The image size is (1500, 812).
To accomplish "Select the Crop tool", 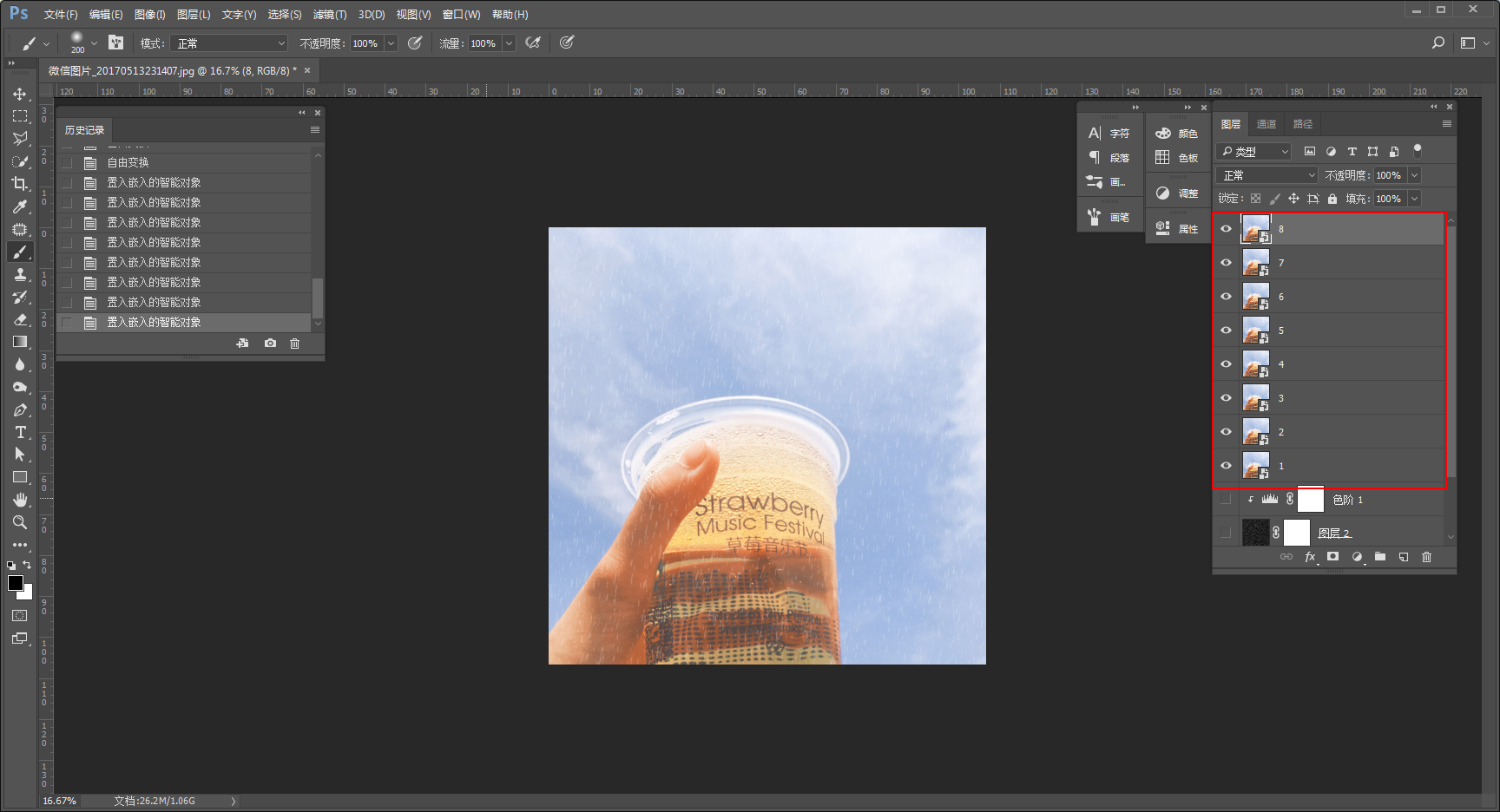I will 20,184.
